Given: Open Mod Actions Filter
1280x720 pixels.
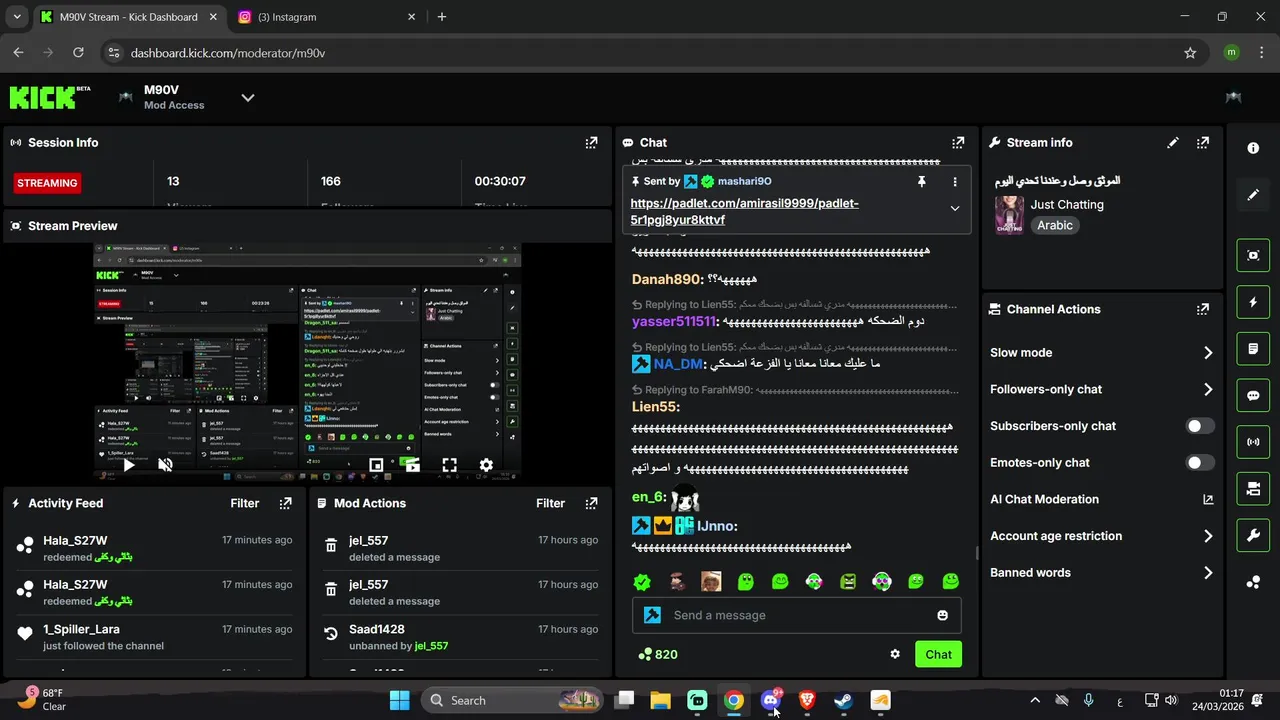Looking at the screenshot, I should 550,503.
